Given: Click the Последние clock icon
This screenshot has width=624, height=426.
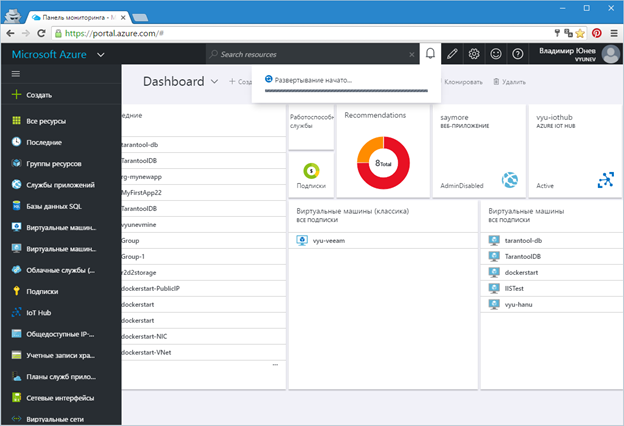Looking at the screenshot, I should tap(16, 142).
